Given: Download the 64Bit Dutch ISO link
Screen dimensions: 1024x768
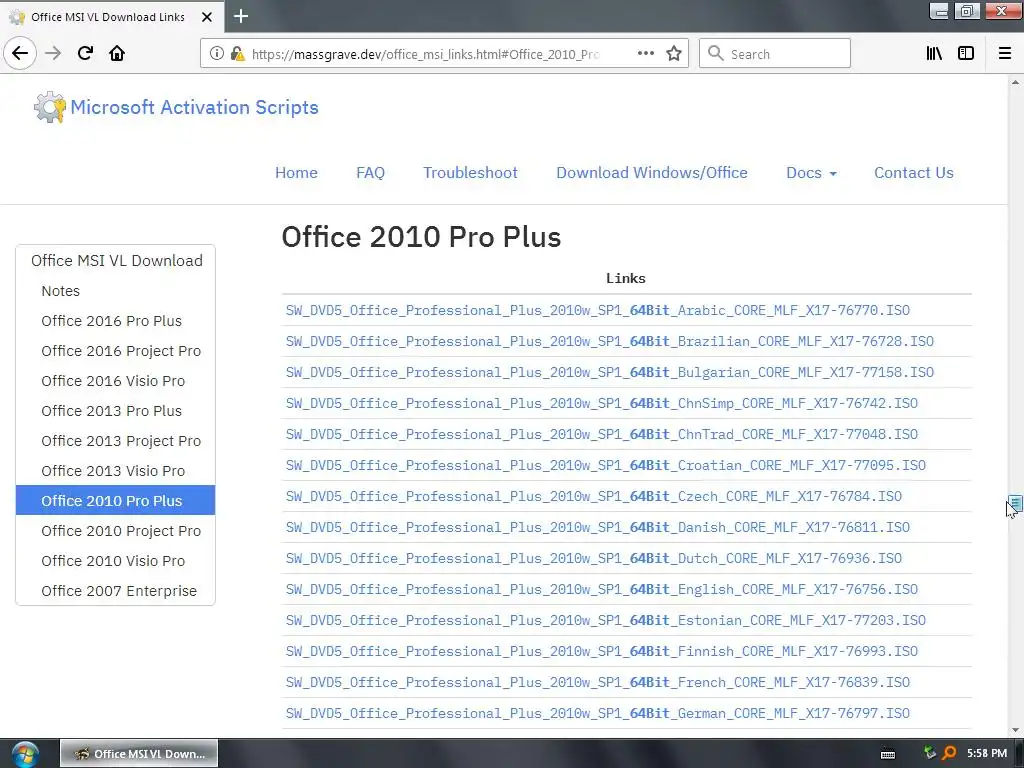Looking at the screenshot, I should [594, 558].
